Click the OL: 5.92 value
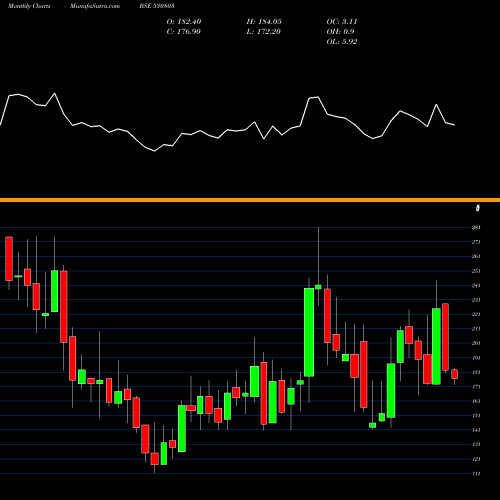500x500 pixels. (342, 42)
